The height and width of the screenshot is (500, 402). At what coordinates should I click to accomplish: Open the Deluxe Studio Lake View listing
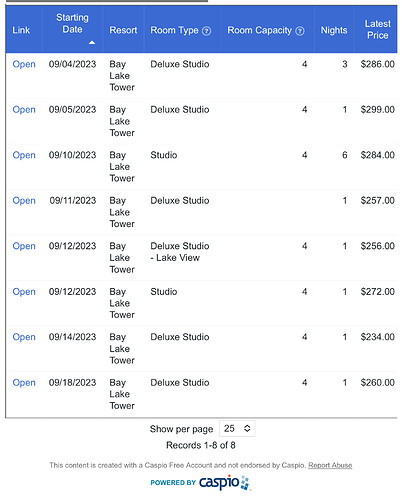tap(24, 246)
